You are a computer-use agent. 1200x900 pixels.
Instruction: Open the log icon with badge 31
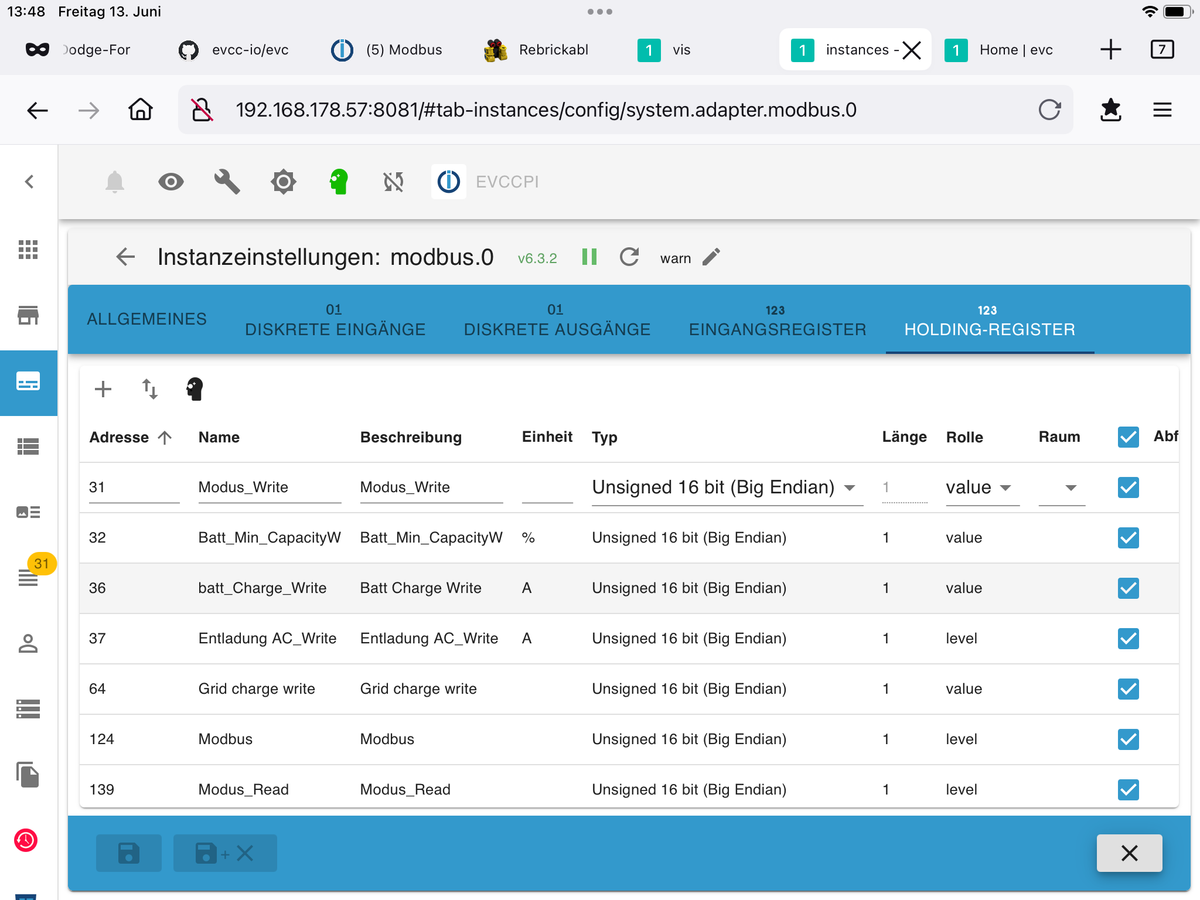(x=28, y=577)
